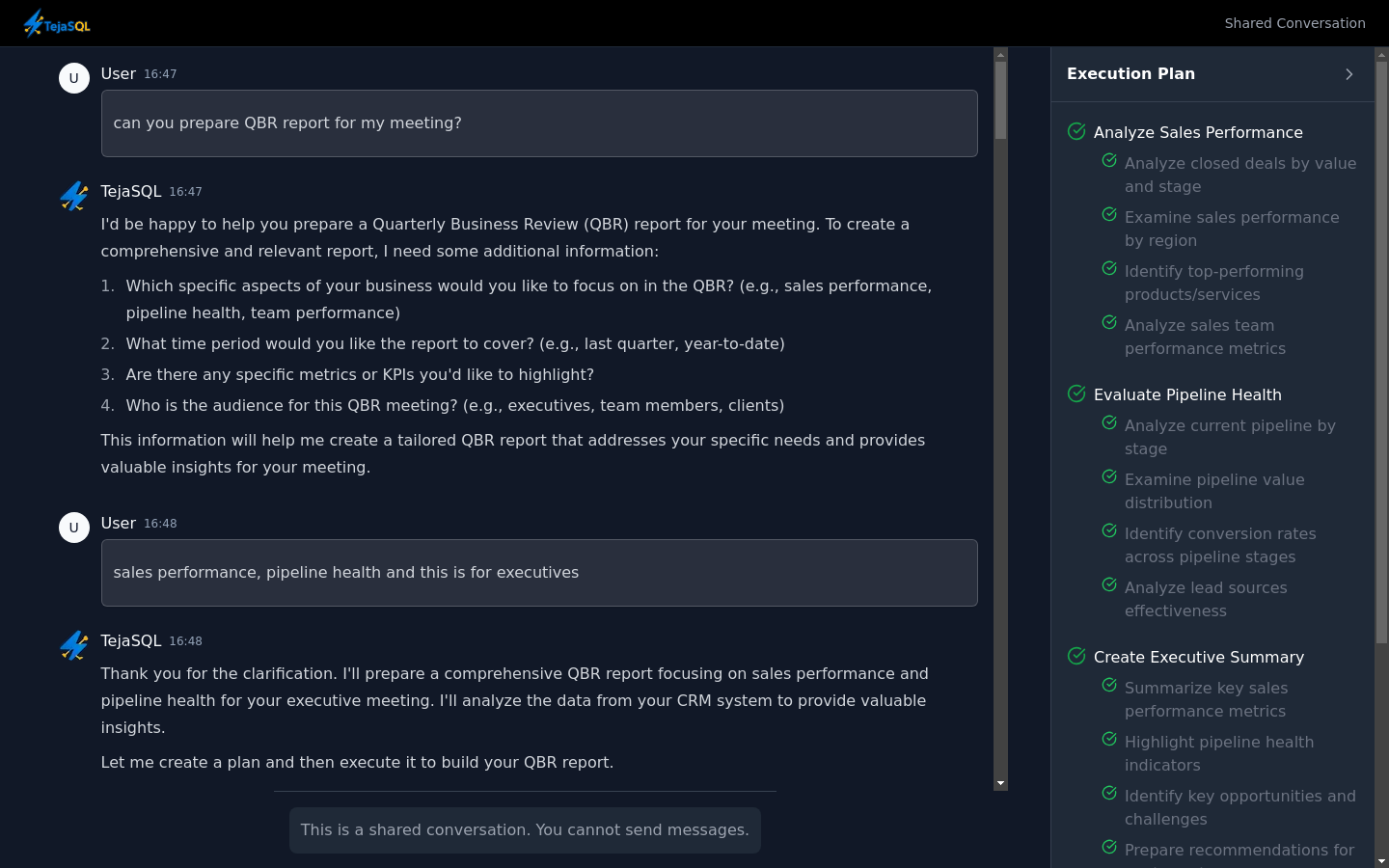Click check icon for Analyze lead sources effectiveness
1389x868 pixels.
tap(1109, 584)
